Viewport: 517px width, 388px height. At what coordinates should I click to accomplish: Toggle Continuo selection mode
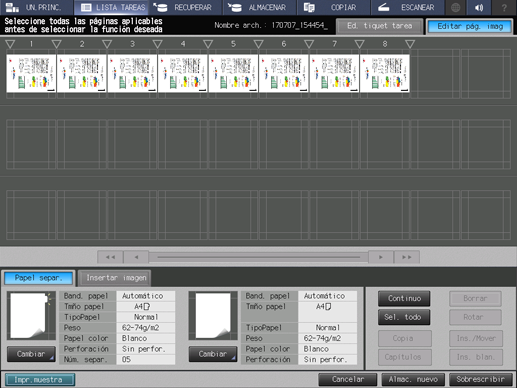tap(404, 298)
